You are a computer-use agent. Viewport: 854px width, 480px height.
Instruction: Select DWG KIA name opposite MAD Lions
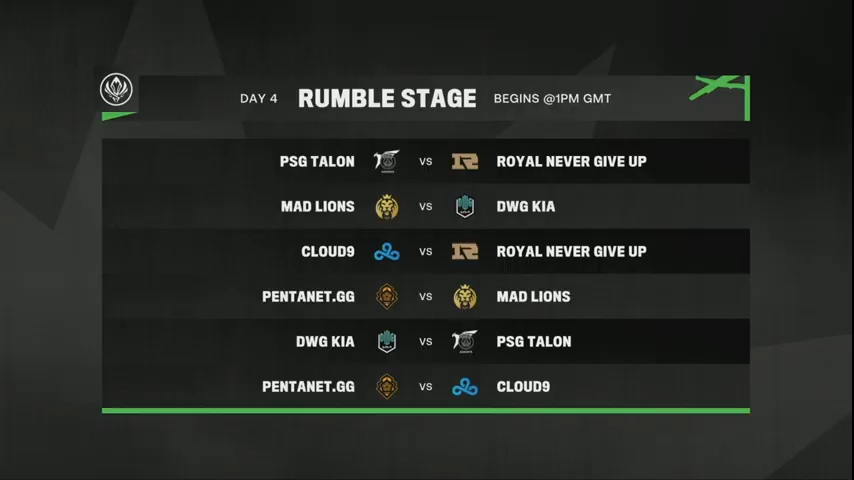(526, 206)
